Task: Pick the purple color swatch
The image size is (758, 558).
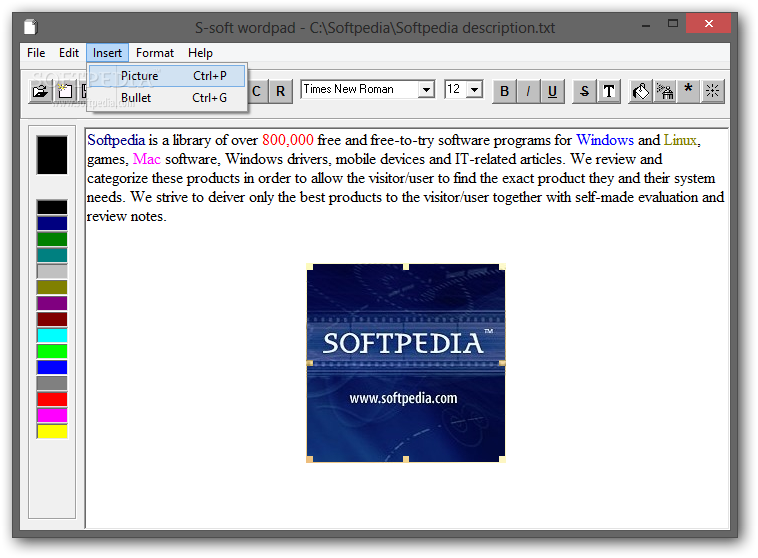Action: [52, 303]
